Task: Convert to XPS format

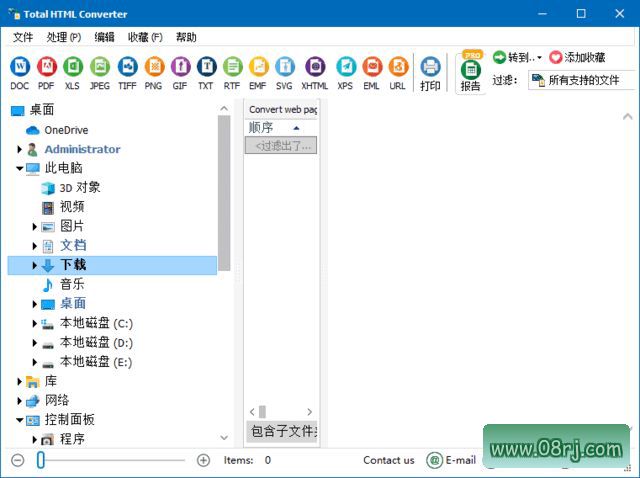Action: [x=345, y=73]
